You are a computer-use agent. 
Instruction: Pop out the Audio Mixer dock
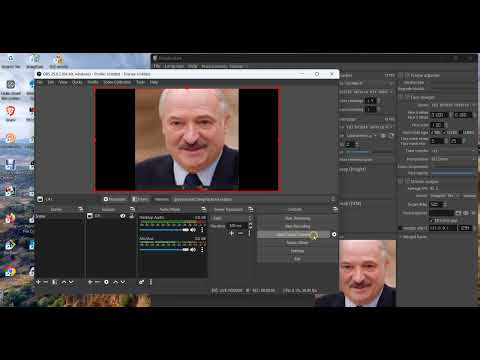pyautogui.click(x=204, y=209)
